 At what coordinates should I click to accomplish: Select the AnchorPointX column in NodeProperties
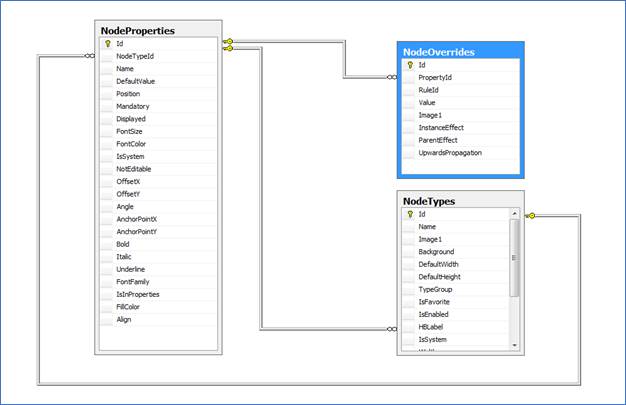point(138,219)
